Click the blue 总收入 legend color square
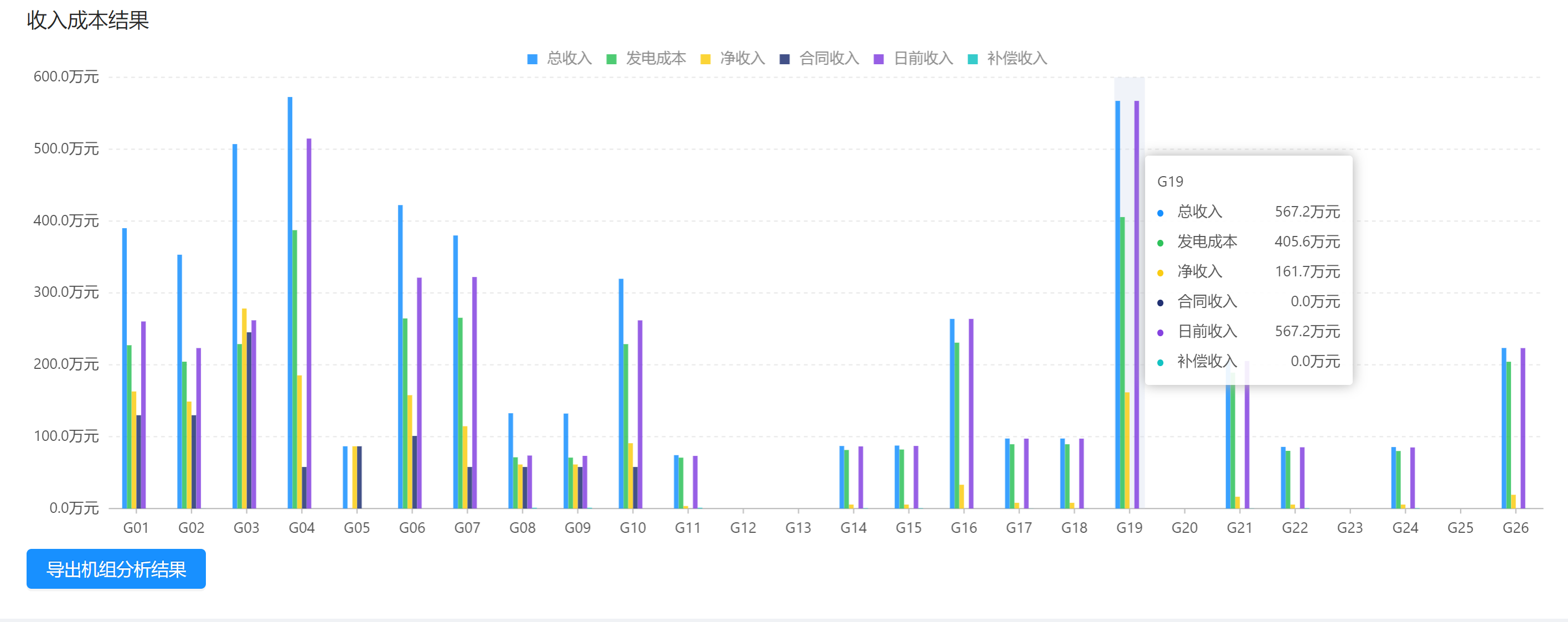This screenshot has width=1568, height=622. click(x=532, y=59)
